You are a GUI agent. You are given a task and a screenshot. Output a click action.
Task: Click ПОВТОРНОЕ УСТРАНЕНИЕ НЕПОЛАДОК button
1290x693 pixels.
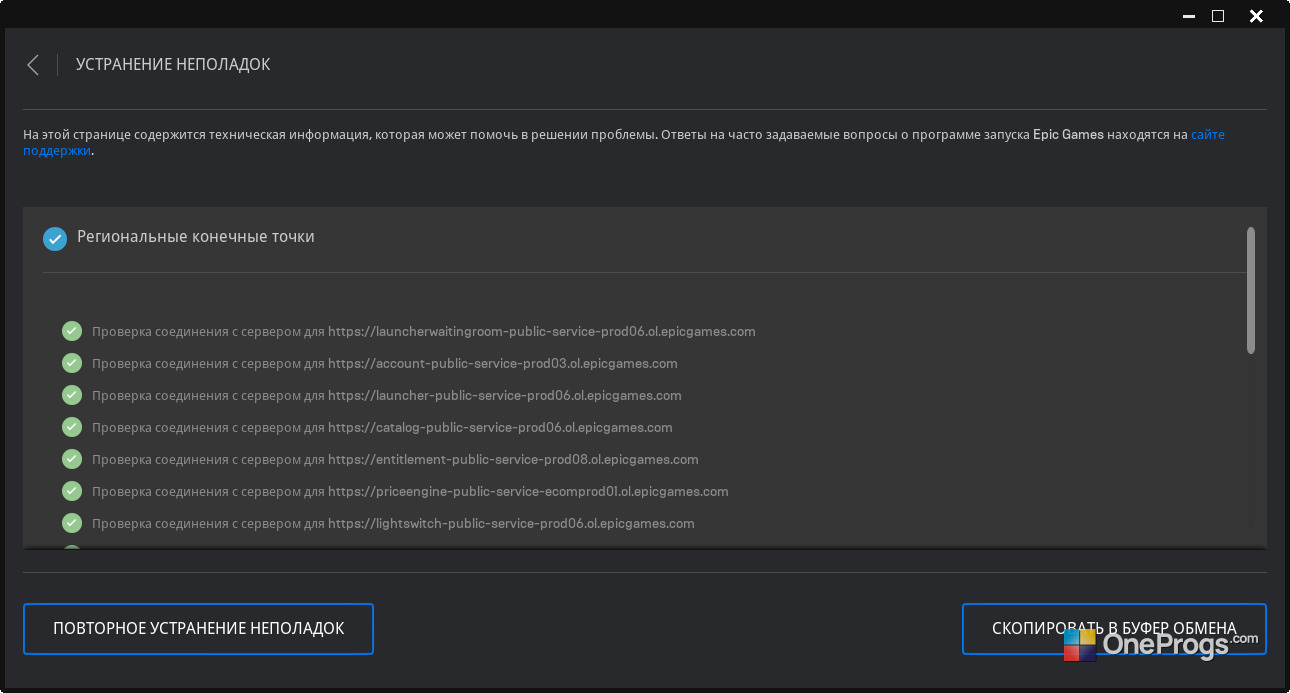(198, 629)
